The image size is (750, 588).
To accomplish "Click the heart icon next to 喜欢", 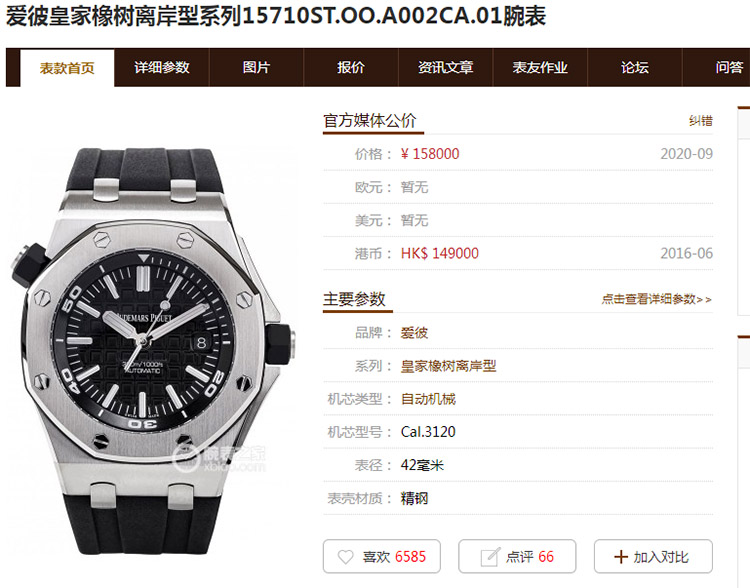I will tap(345, 557).
